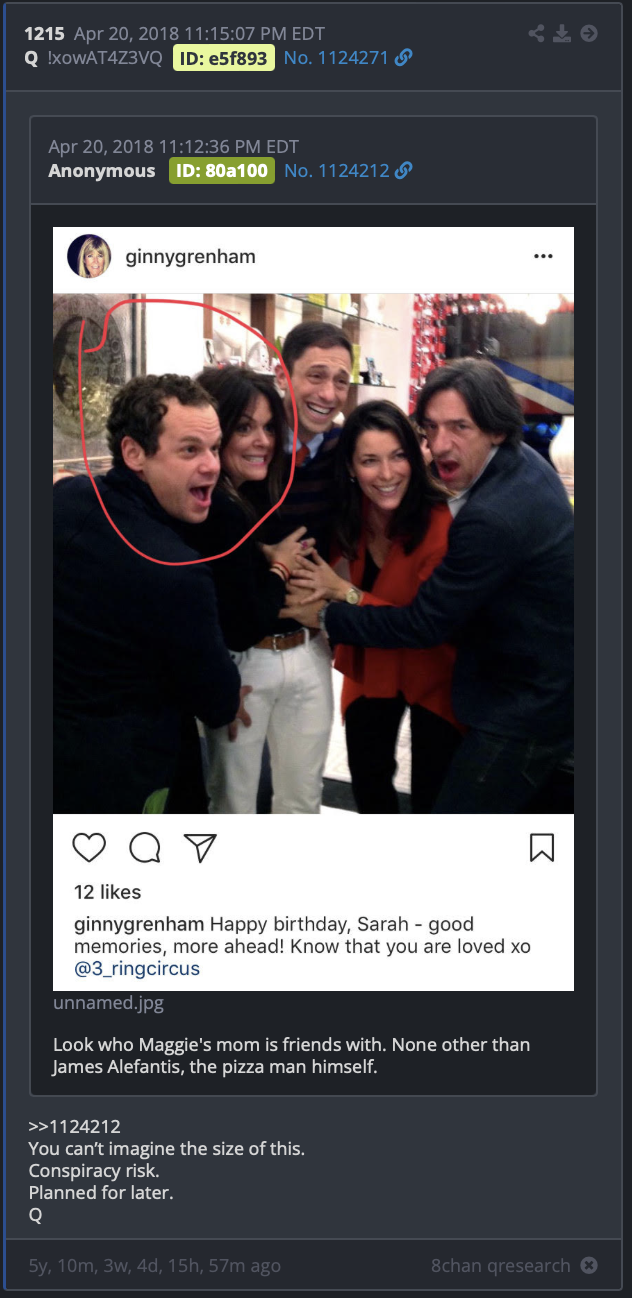The width and height of the screenshot is (632, 1298).
Task: Click link icon beside No. 1124271
Action: tap(404, 58)
